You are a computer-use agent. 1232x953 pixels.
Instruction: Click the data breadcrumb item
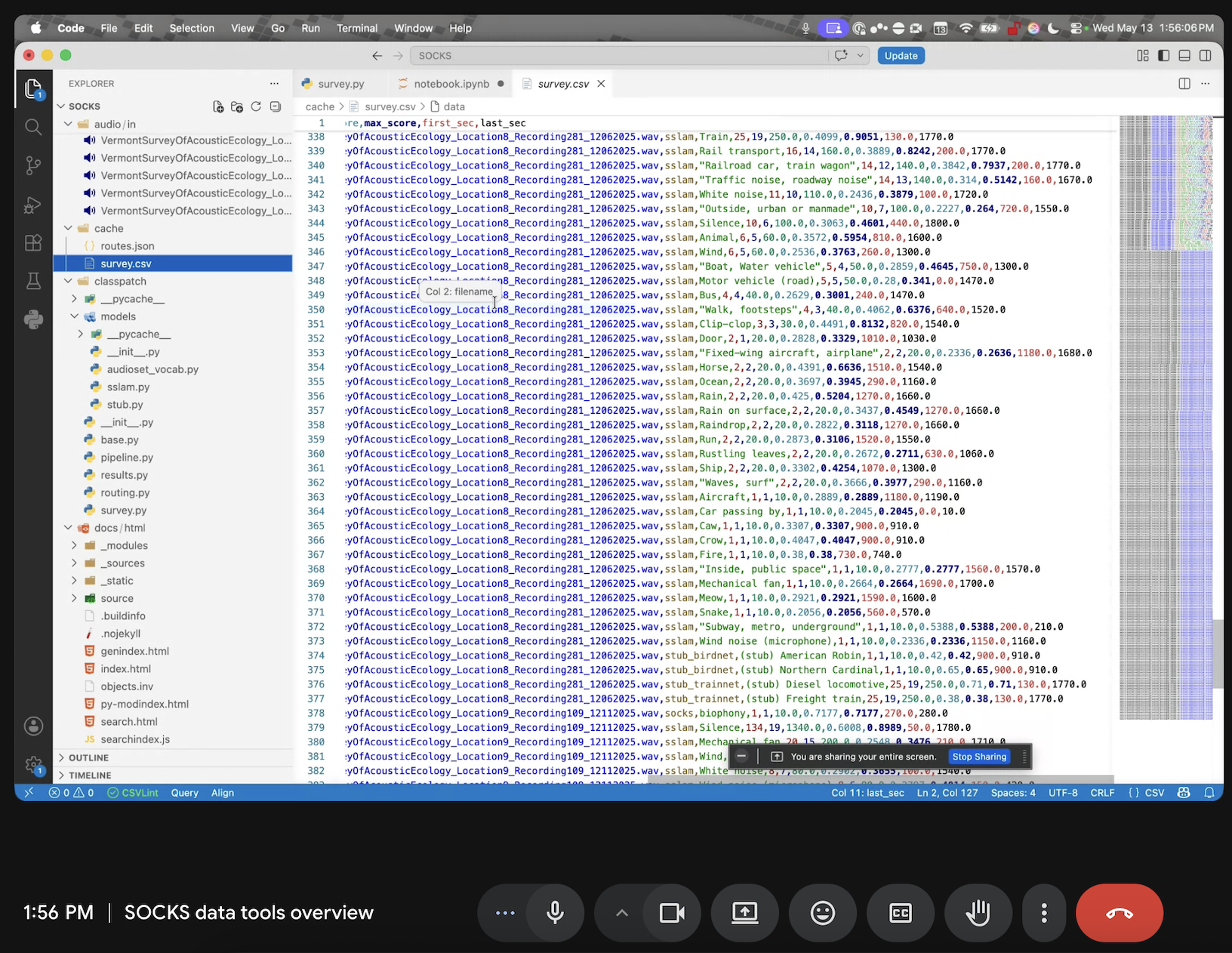point(454,106)
